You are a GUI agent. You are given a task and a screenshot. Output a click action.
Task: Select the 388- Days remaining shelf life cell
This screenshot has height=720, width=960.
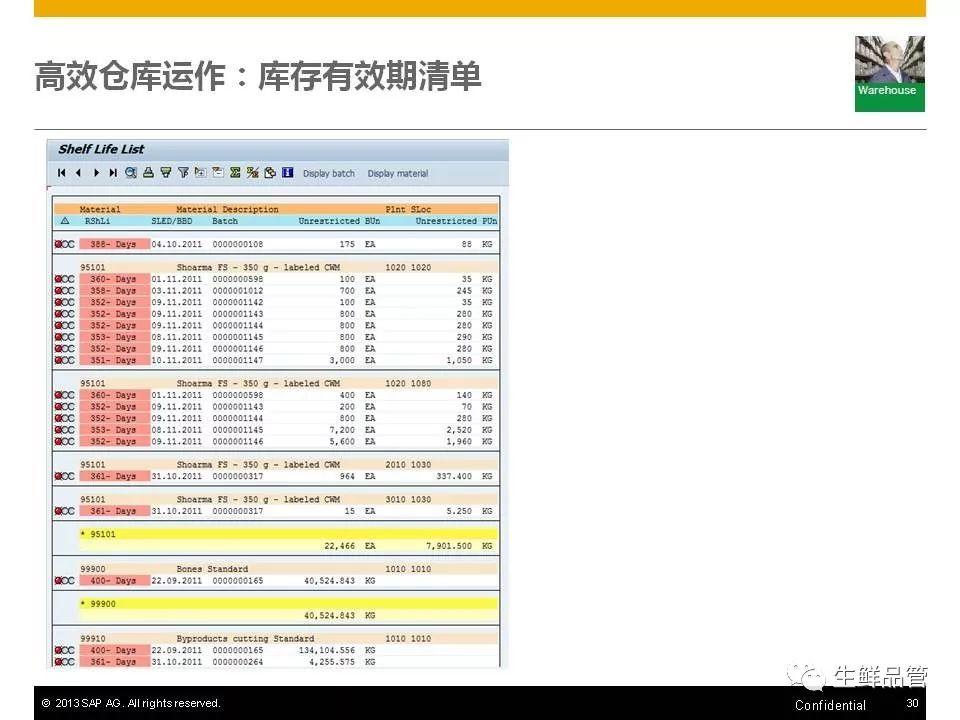point(114,244)
